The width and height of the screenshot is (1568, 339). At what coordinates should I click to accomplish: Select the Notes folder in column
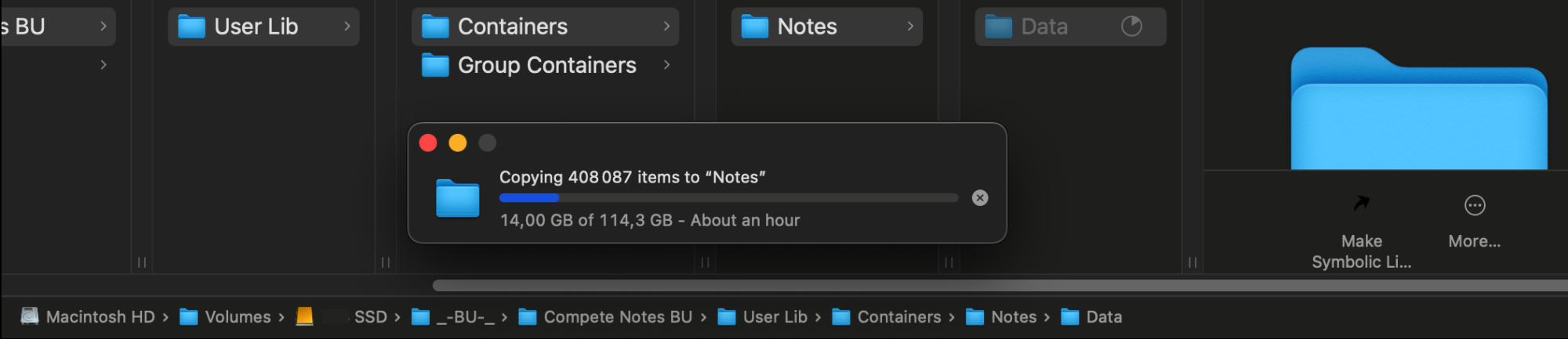pos(807,27)
